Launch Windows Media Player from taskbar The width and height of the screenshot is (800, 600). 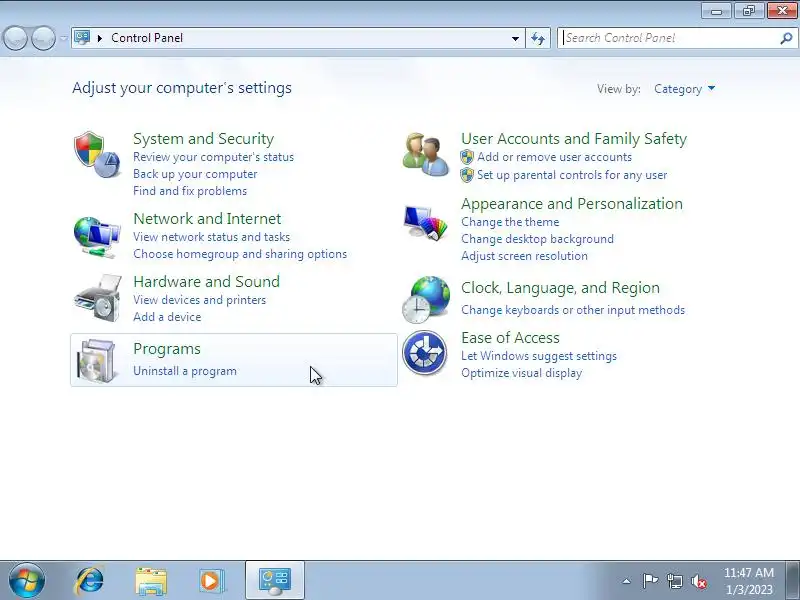click(x=211, y=581)
